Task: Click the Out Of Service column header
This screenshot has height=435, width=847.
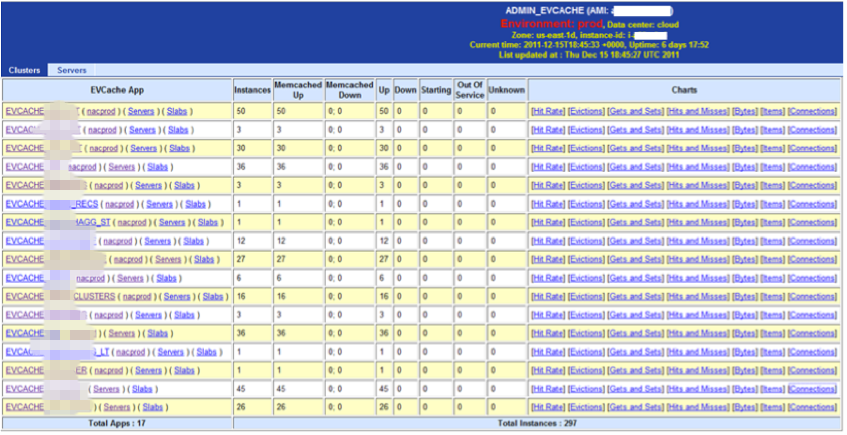Action: point(469,90)
